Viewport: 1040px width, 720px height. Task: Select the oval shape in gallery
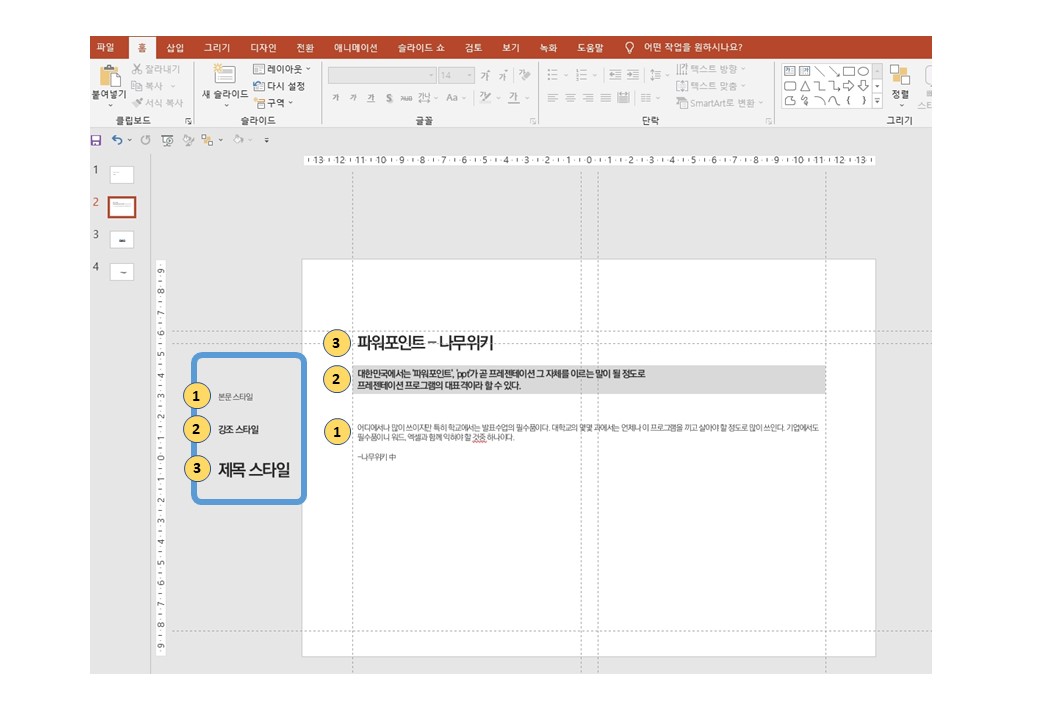(863, 71)
